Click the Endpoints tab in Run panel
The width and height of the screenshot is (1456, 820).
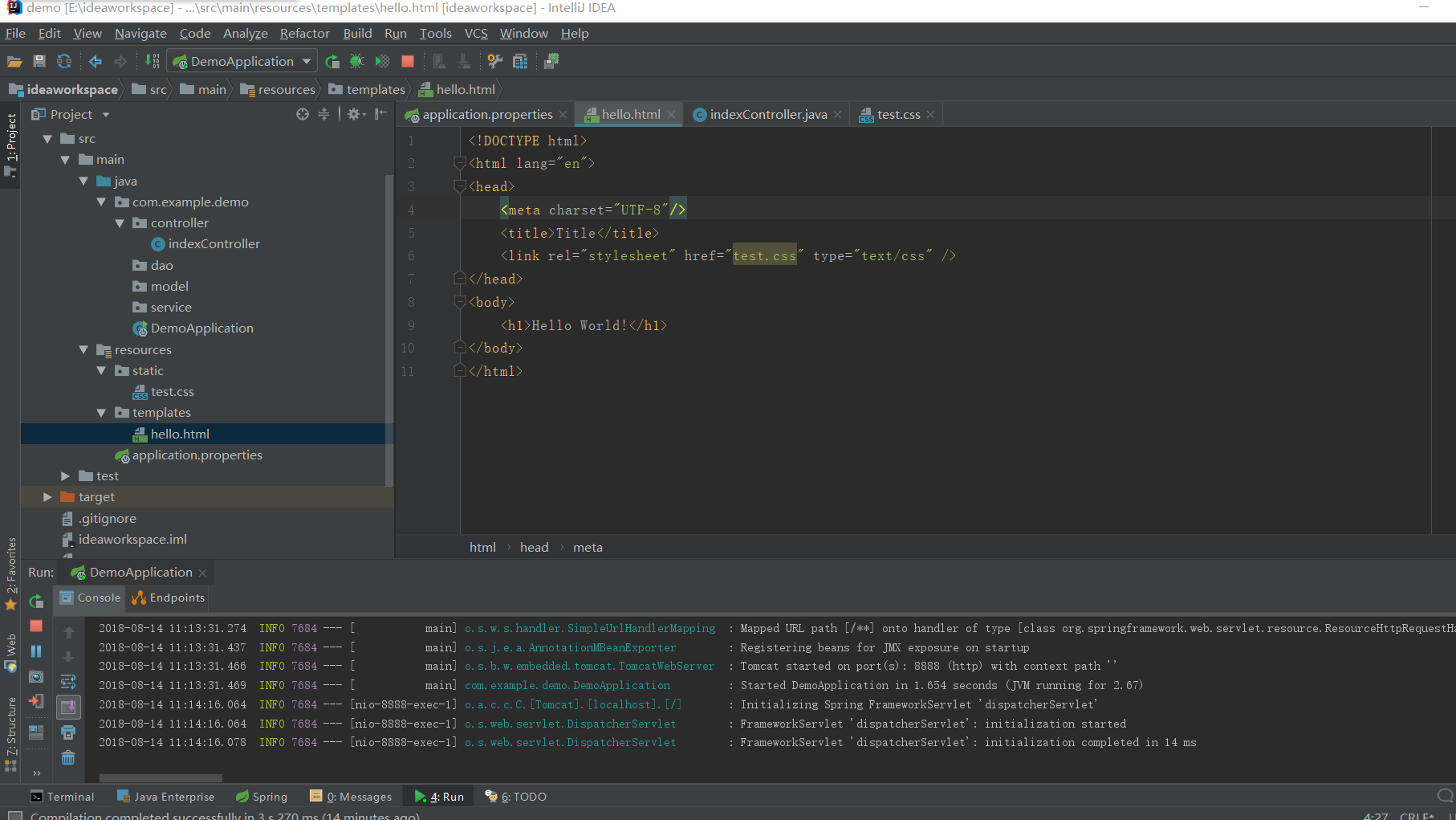point(169,598)
